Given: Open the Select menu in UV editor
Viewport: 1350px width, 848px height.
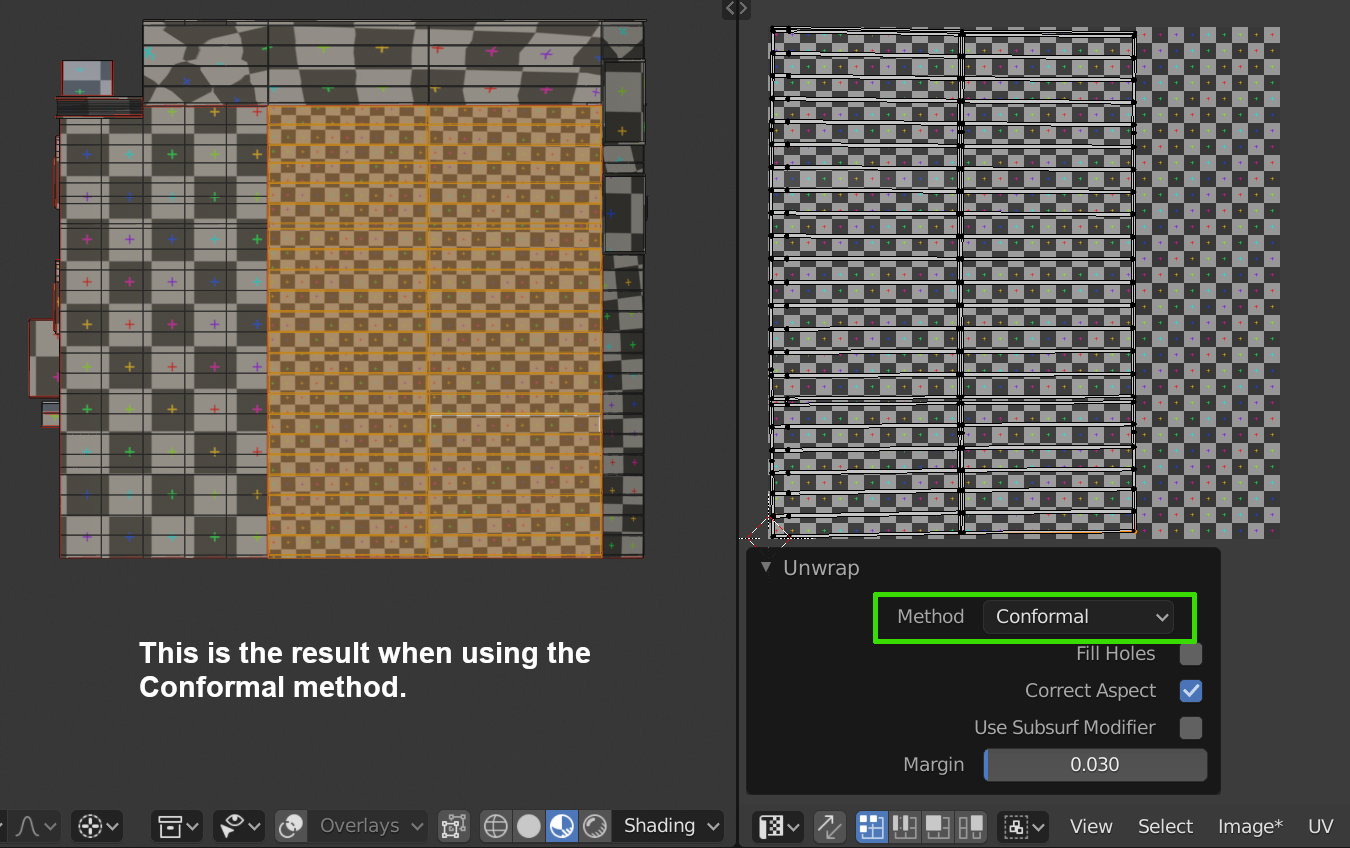Looking at the screenshot, I should [1165, 827].
